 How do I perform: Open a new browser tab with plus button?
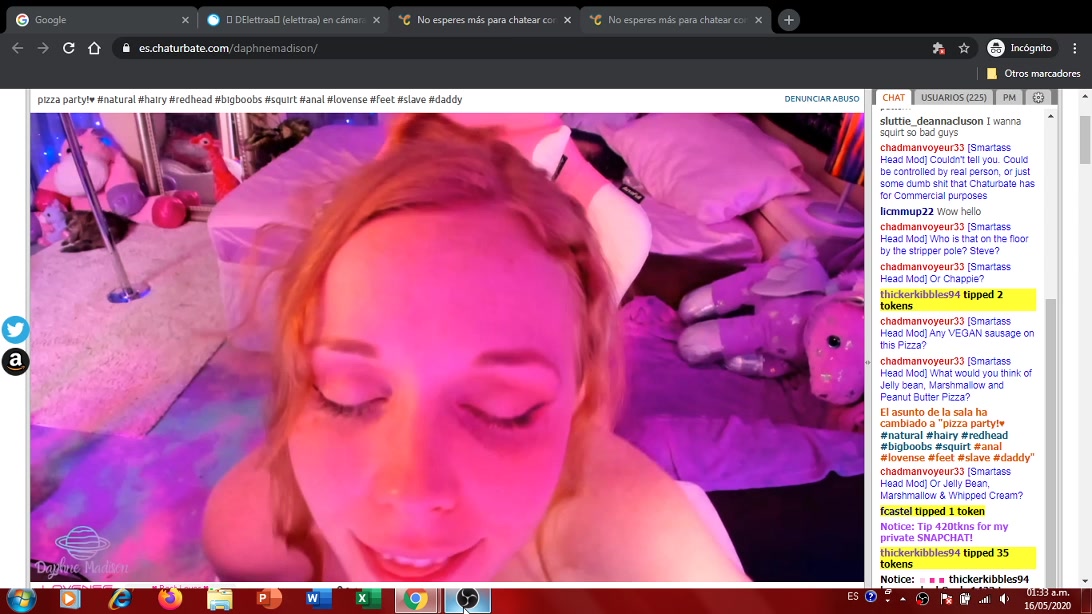789,20
